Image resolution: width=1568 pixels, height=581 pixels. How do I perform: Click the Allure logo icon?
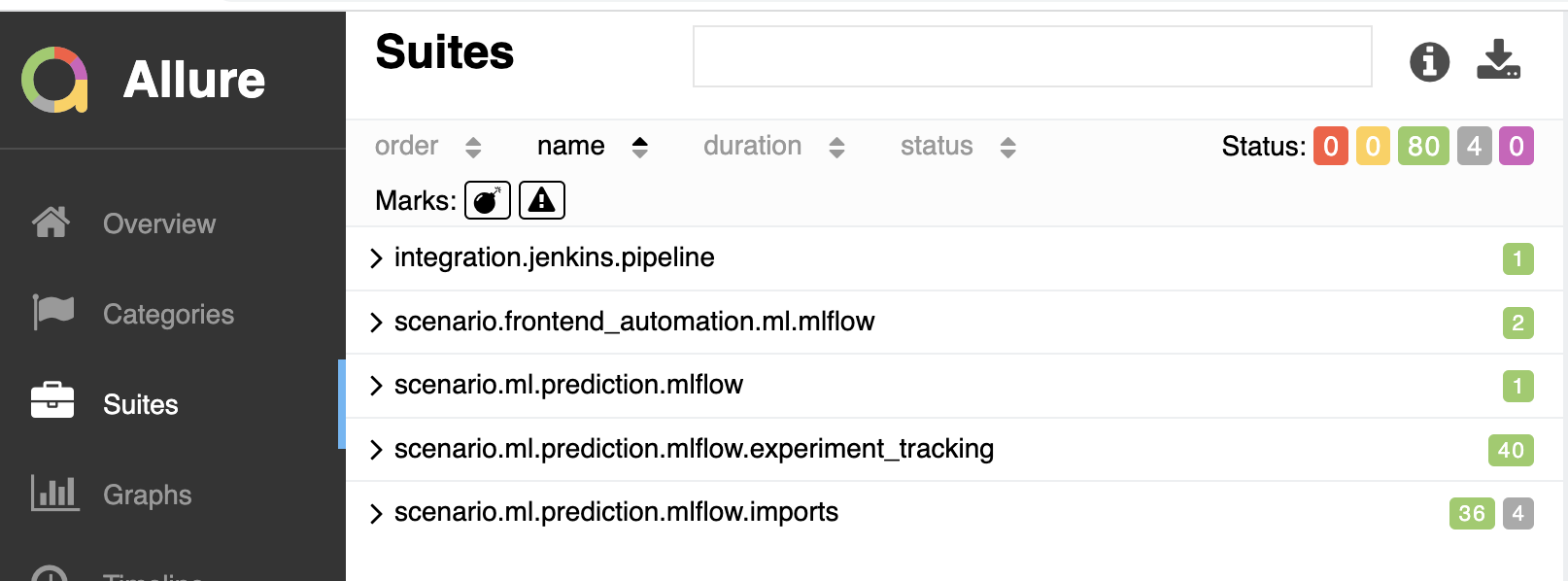coord(55,80)
